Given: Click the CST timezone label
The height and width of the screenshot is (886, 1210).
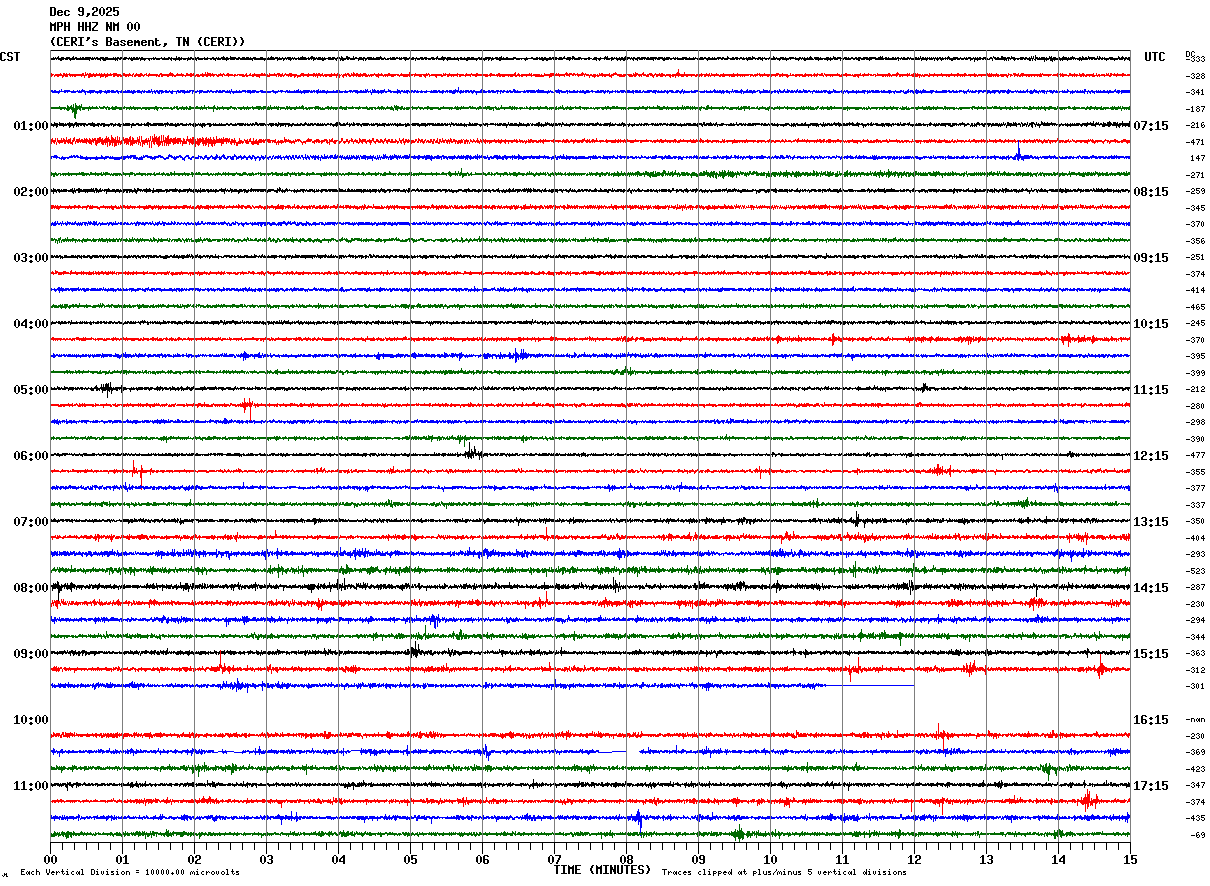Looking at the screenshot, I should tap(10, 57).
